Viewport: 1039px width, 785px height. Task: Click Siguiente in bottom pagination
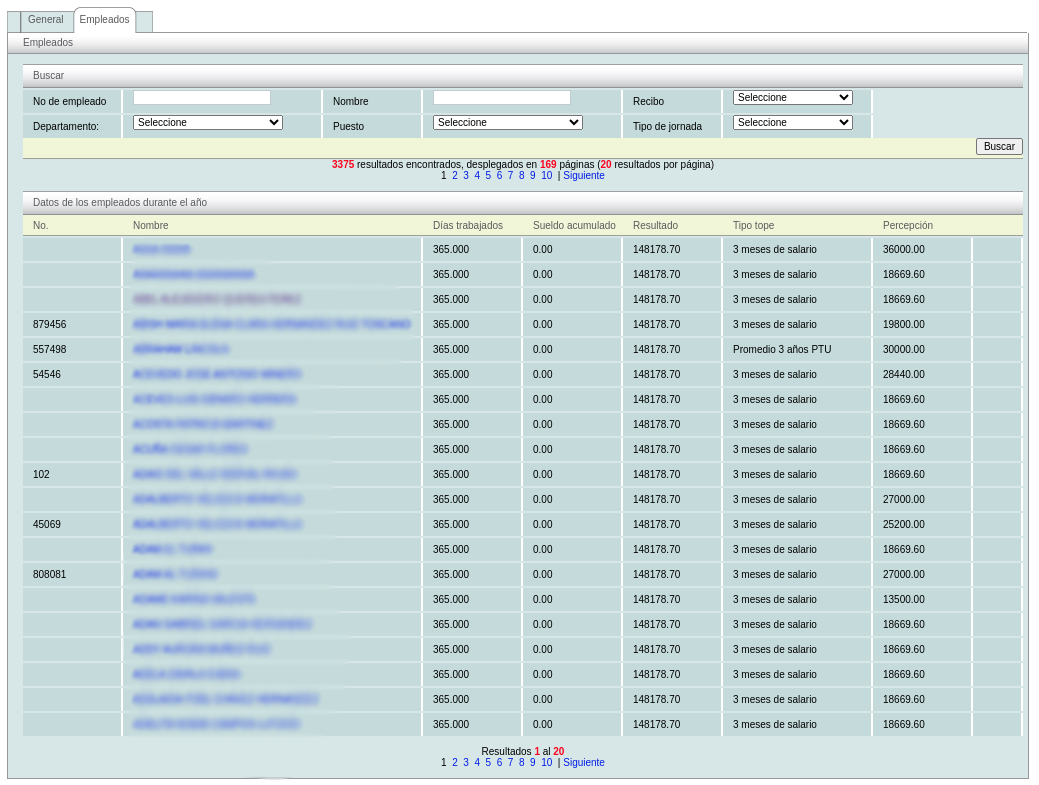pos(583,763)
